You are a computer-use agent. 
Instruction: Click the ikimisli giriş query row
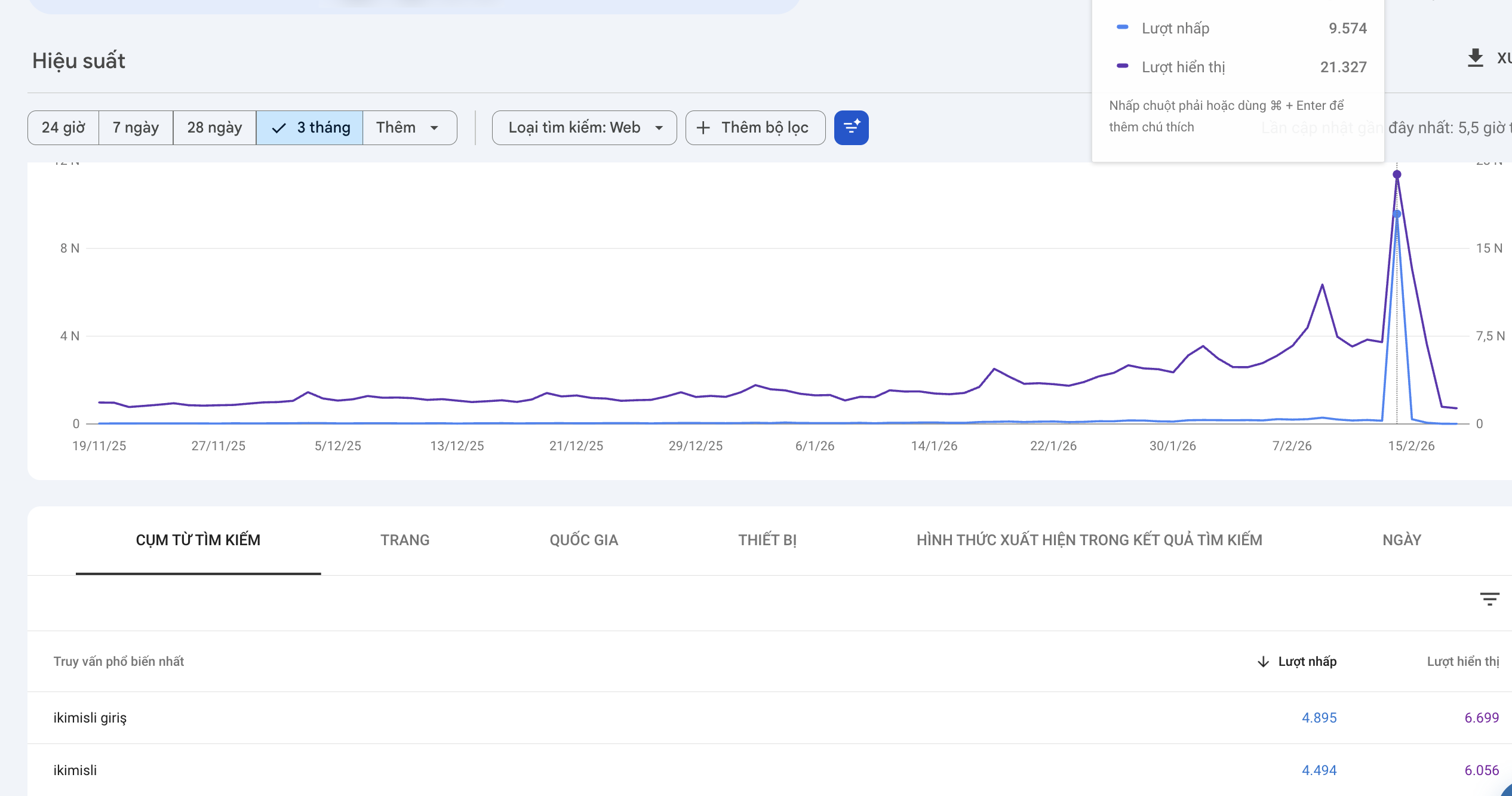[x=90, y=718]
